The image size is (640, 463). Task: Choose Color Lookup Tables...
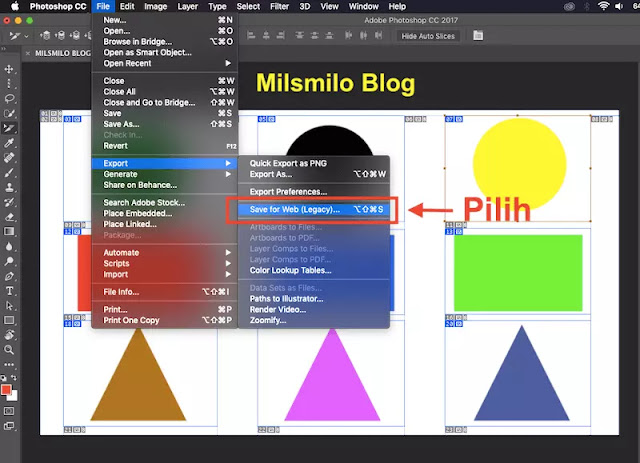[x=313, y=270]
